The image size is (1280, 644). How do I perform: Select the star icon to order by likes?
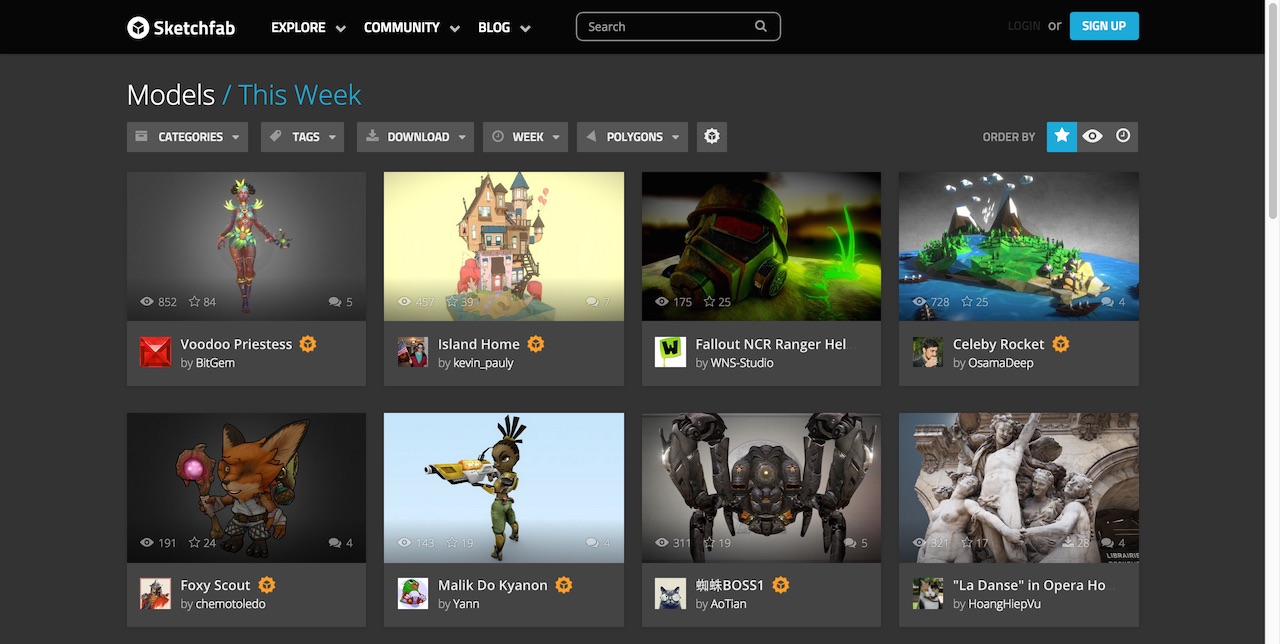(x=1061, y=136)
